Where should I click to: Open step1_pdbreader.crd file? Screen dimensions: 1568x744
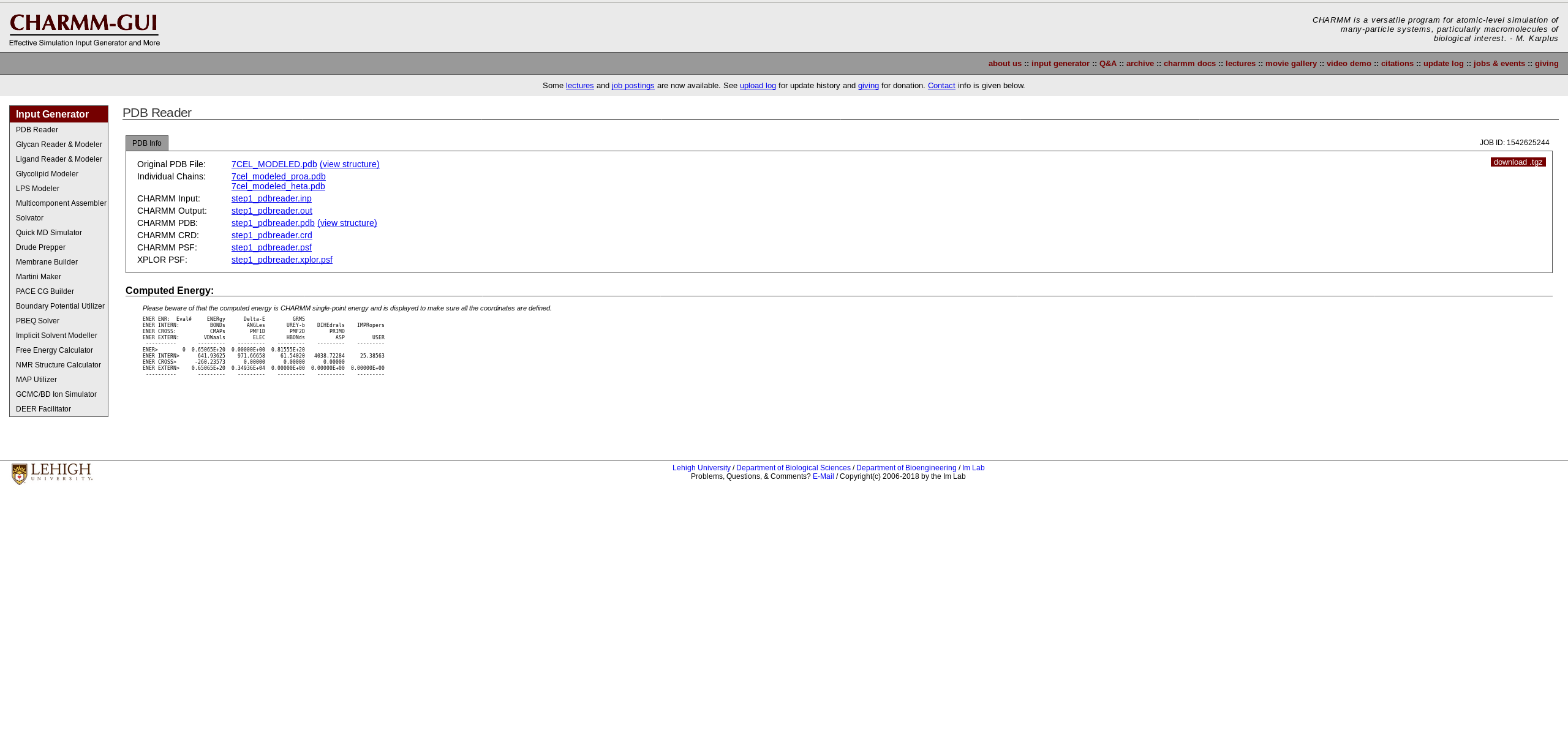(272, 235)
